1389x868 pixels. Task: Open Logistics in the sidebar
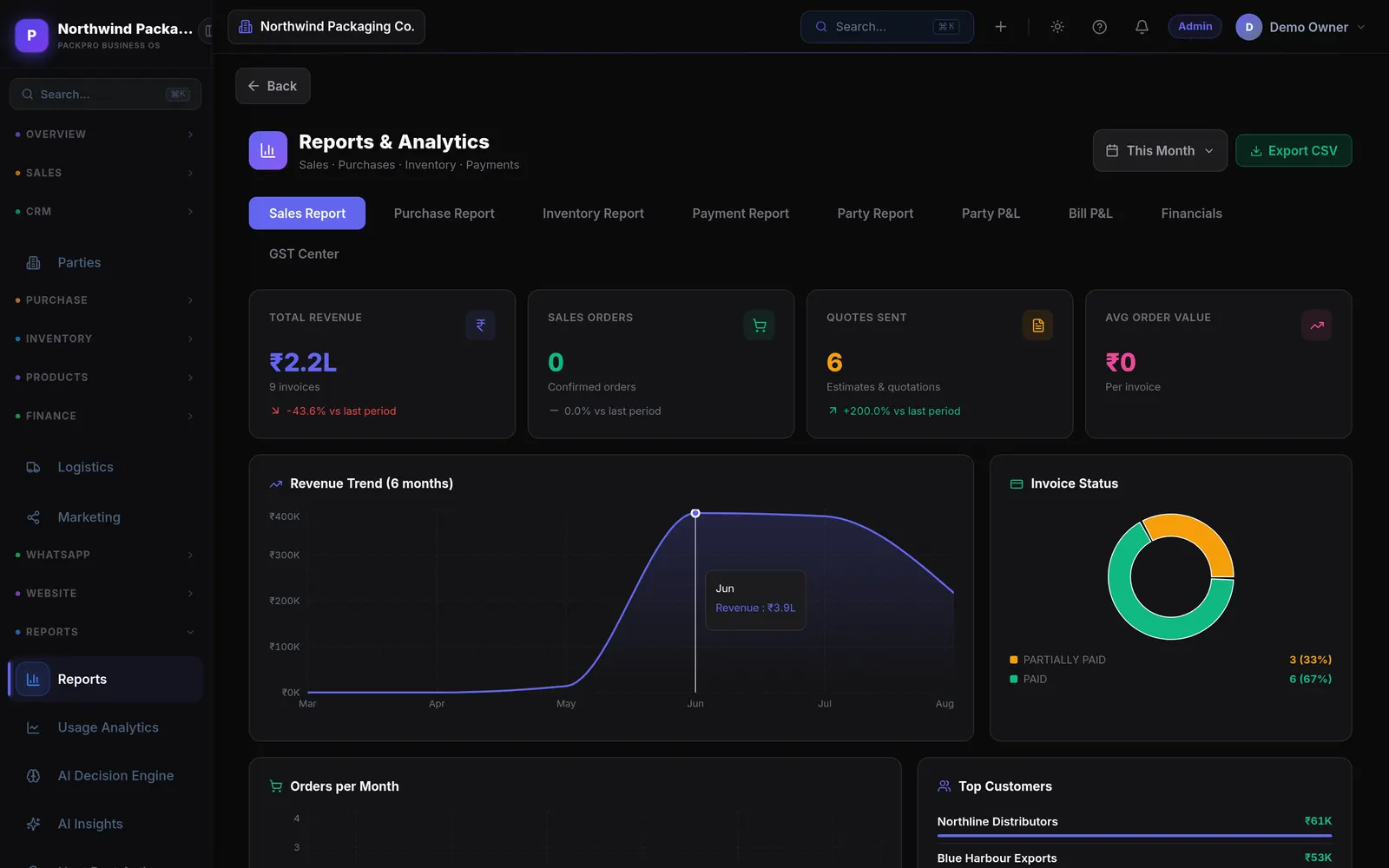(106, 467)
